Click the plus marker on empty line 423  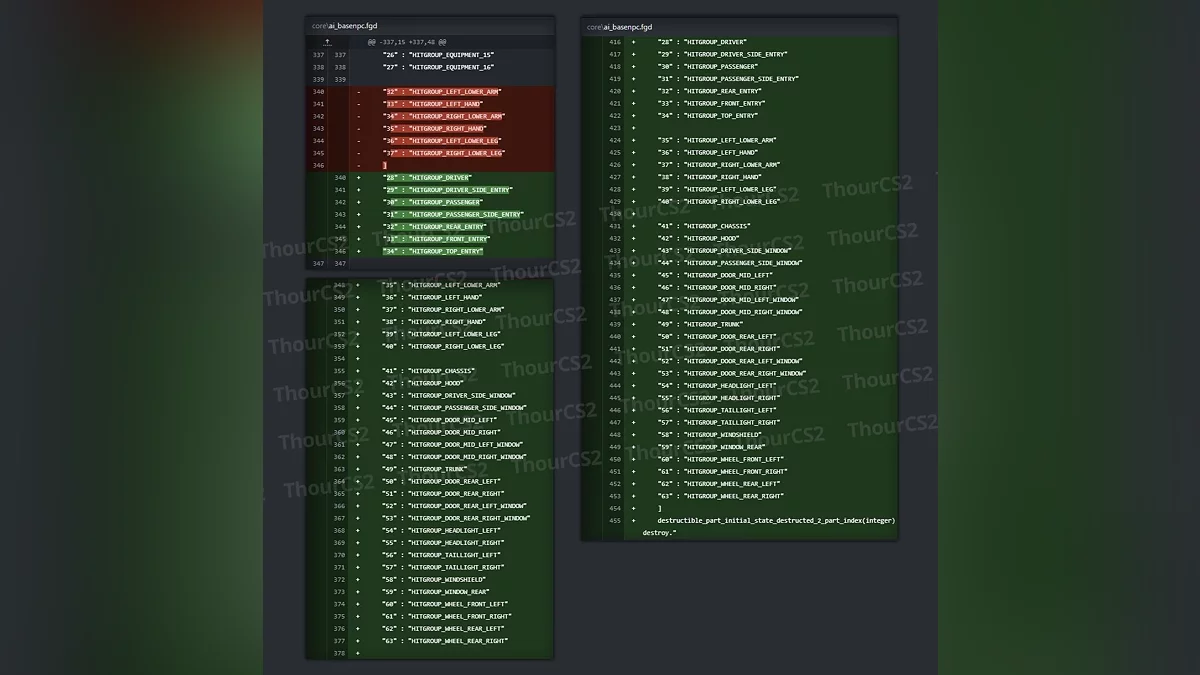click(x=633, y=128)
